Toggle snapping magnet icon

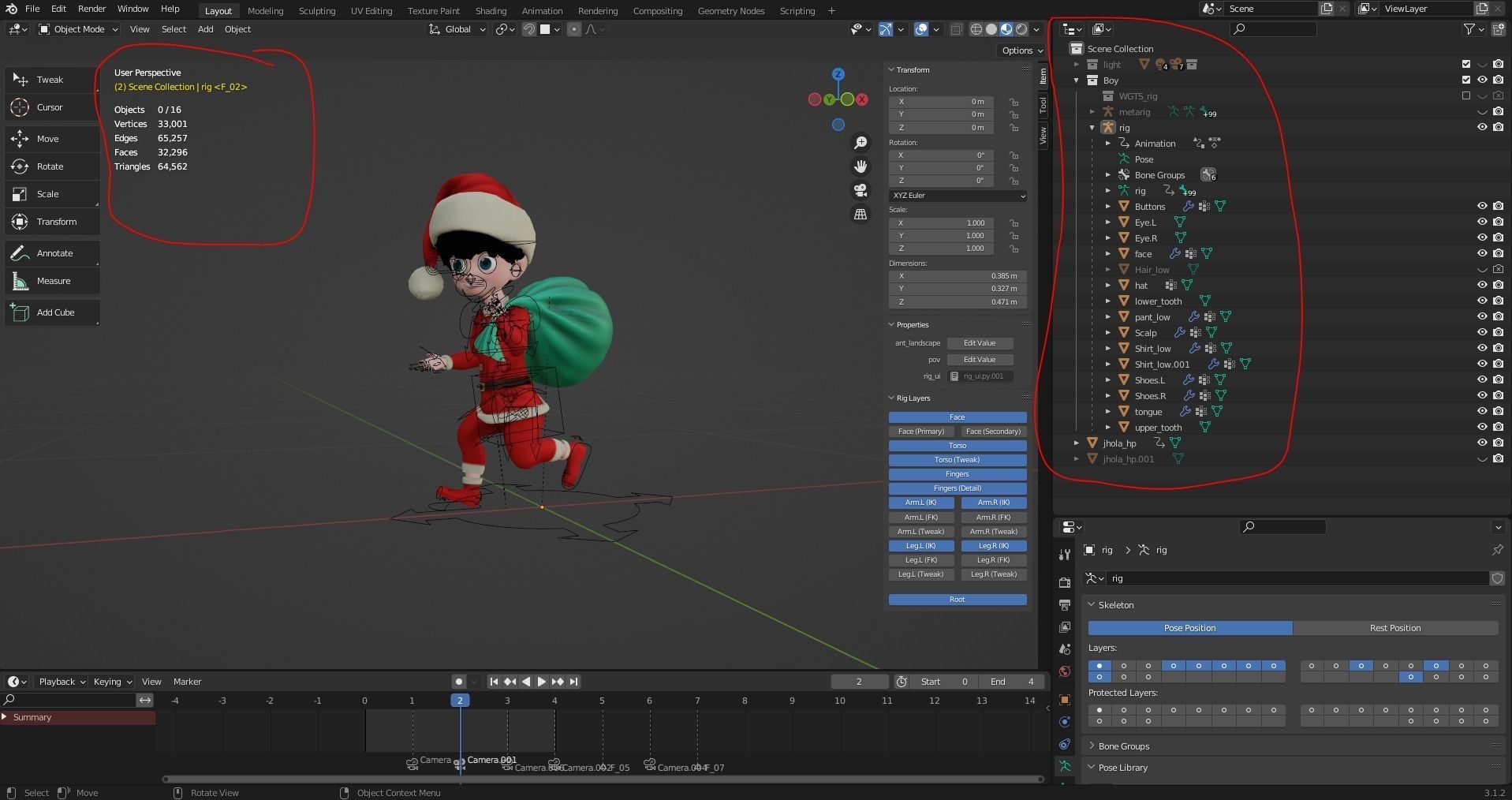[x=529, y=29]
